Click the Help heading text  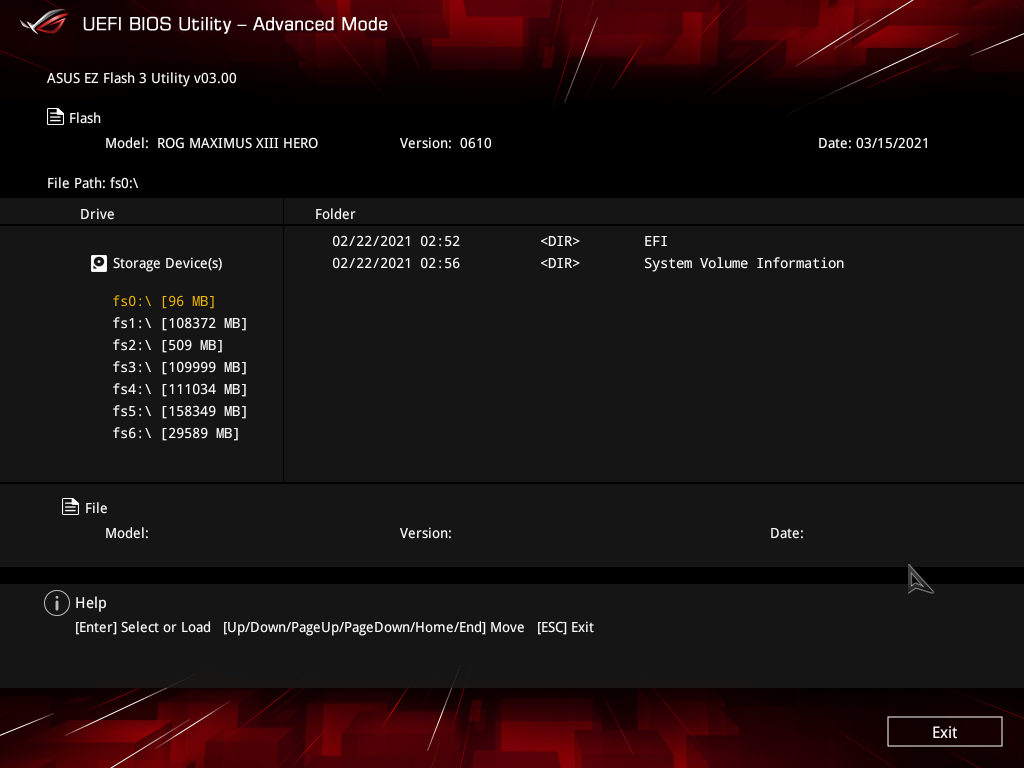point(91,603)
